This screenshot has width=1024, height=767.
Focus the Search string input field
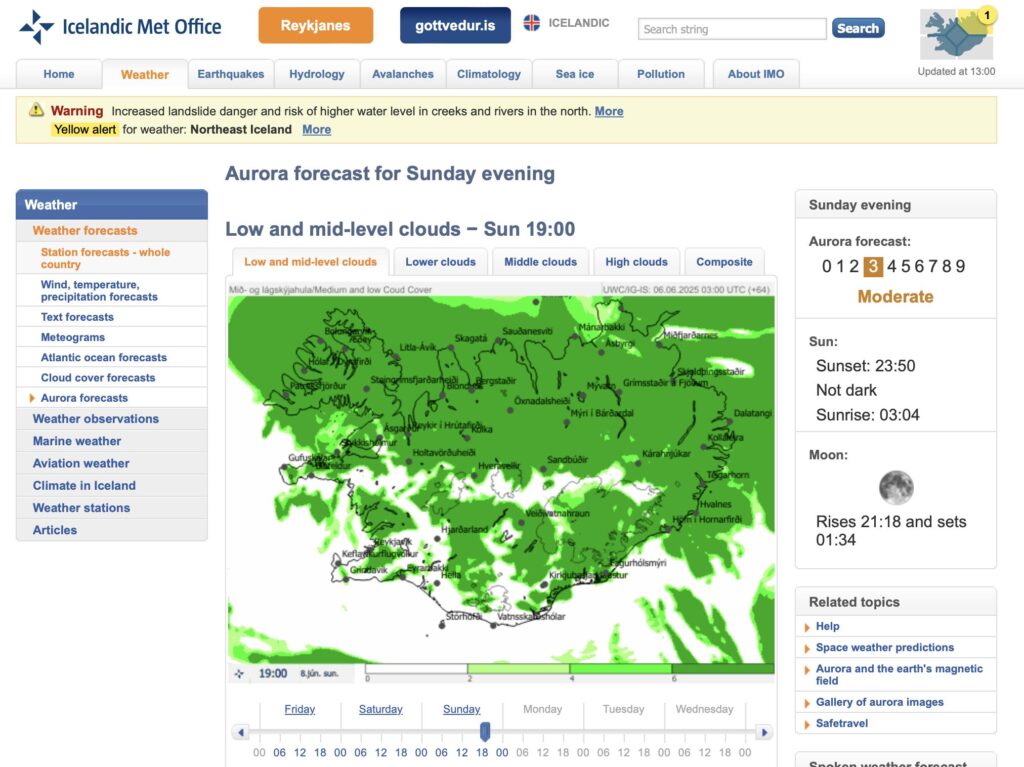pos(732,29)
